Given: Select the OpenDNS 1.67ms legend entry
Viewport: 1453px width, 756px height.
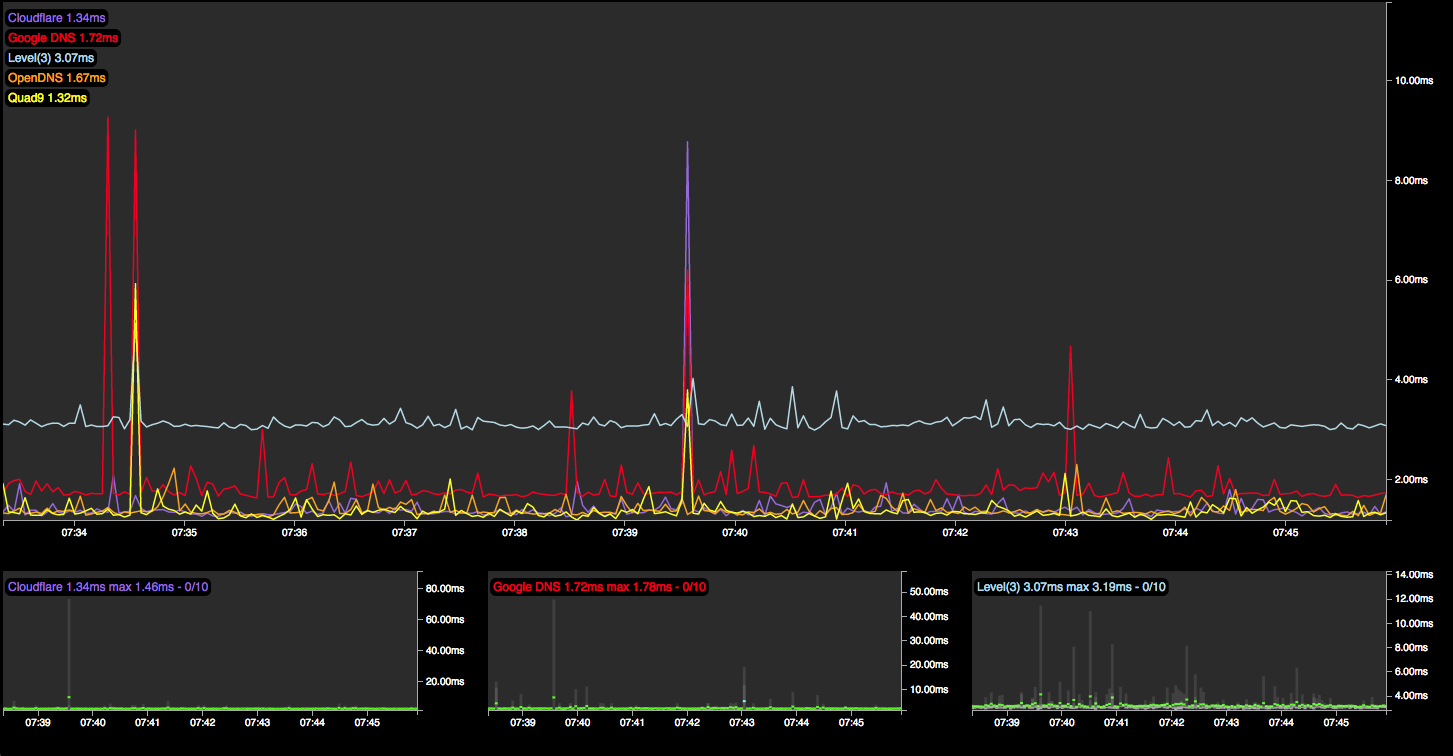Looking at the screenshot, I should click(x=56, y=78).
